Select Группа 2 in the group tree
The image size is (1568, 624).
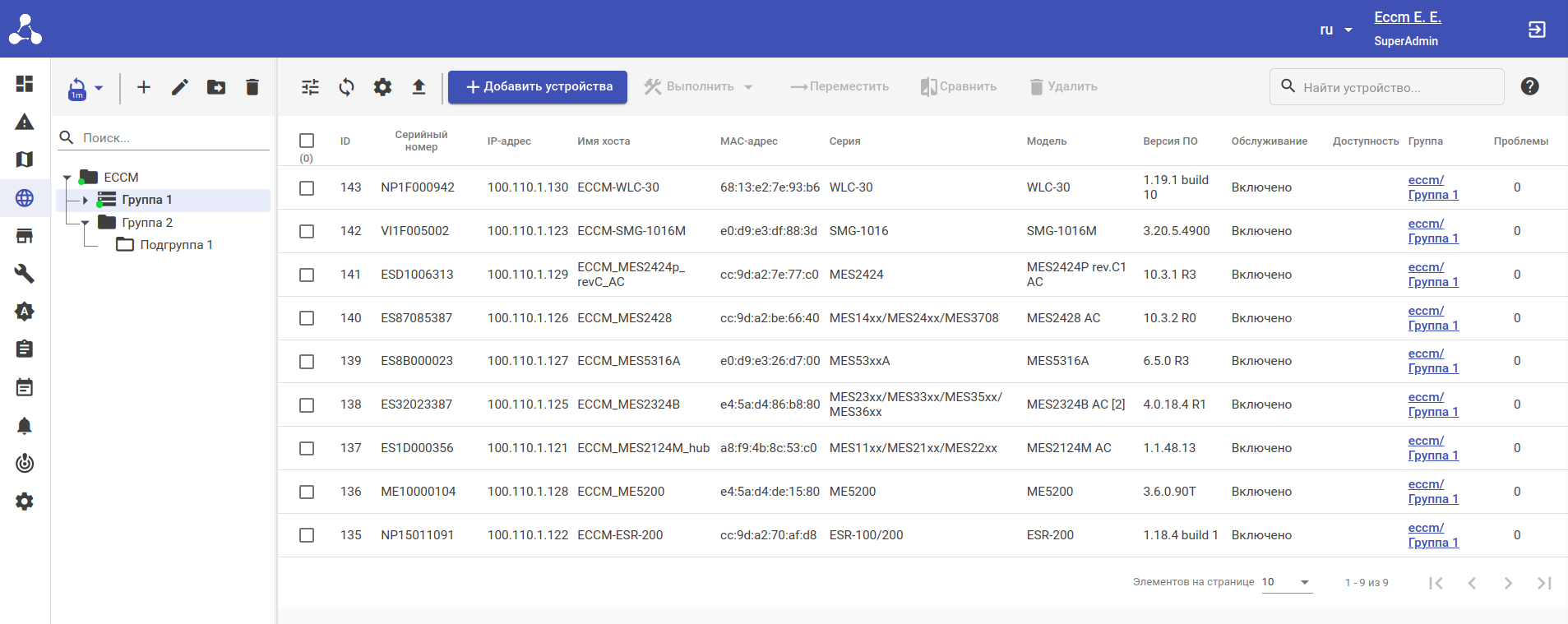click(x=147, y=223)
